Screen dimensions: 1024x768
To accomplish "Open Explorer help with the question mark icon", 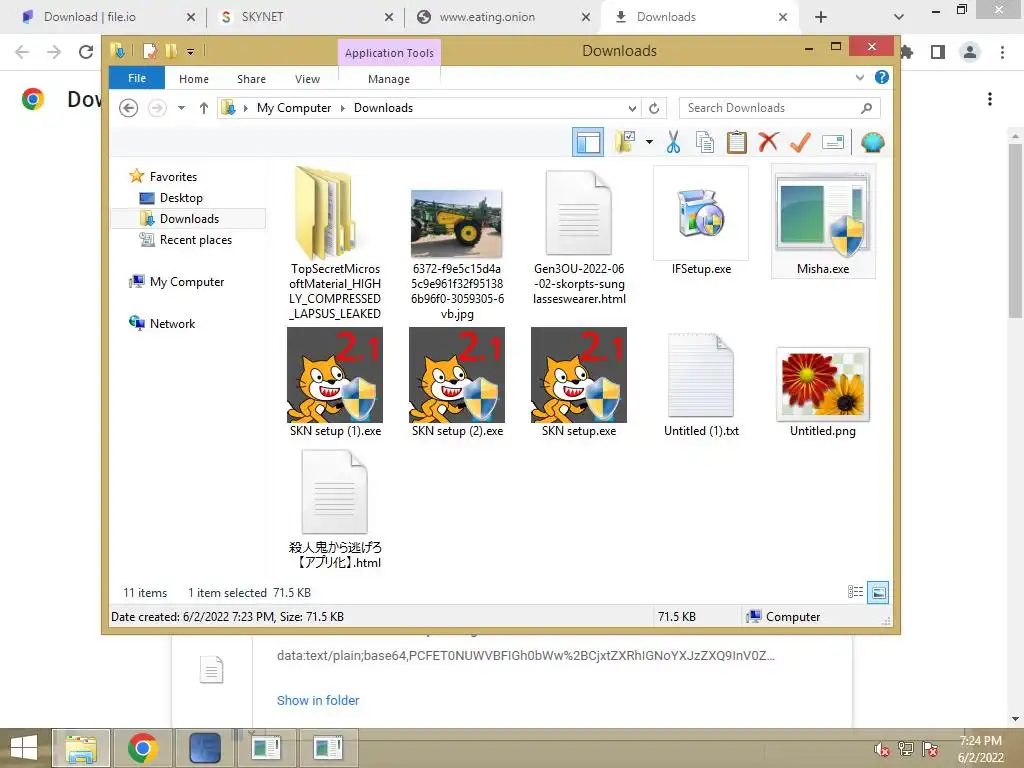I will point(882,77).
